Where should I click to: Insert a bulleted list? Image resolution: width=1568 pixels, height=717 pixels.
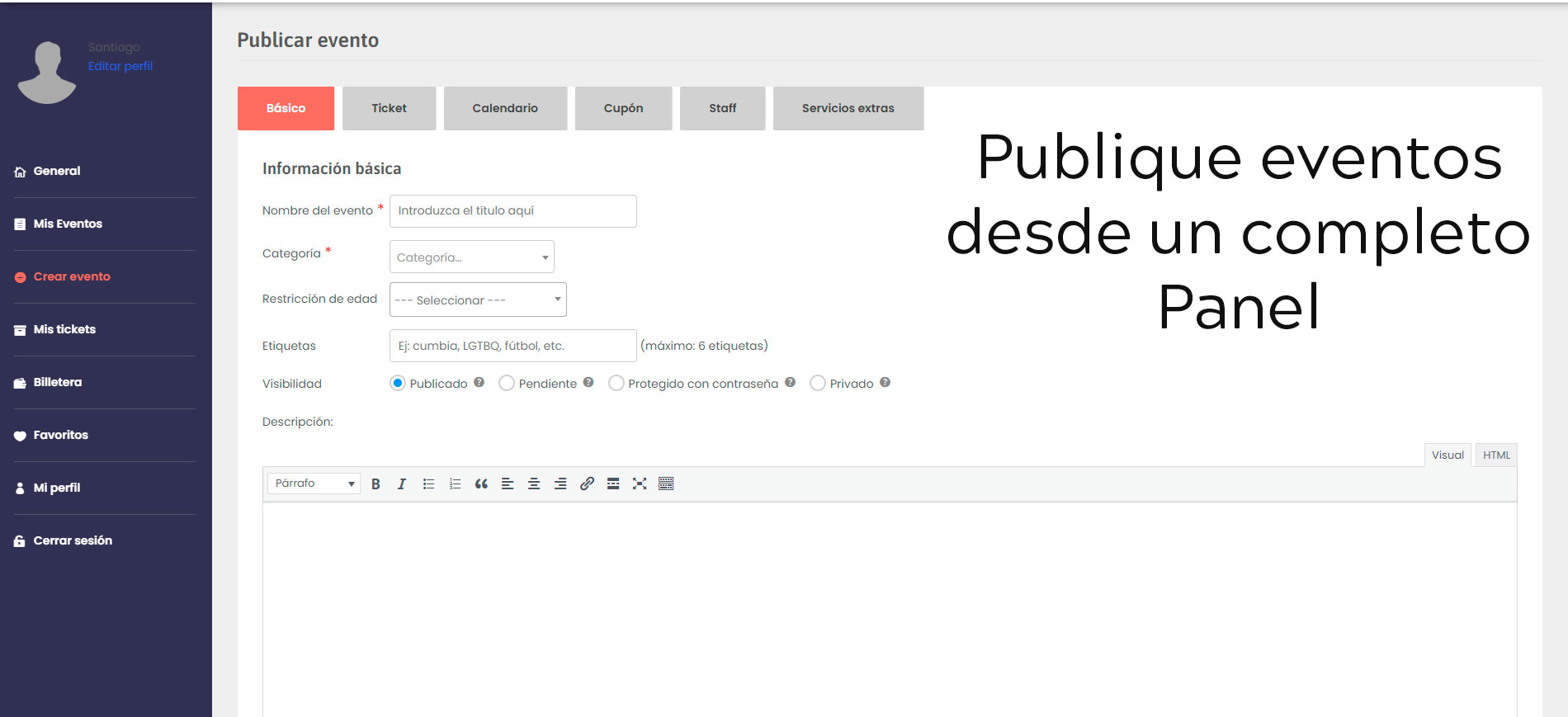click(428, 484)
